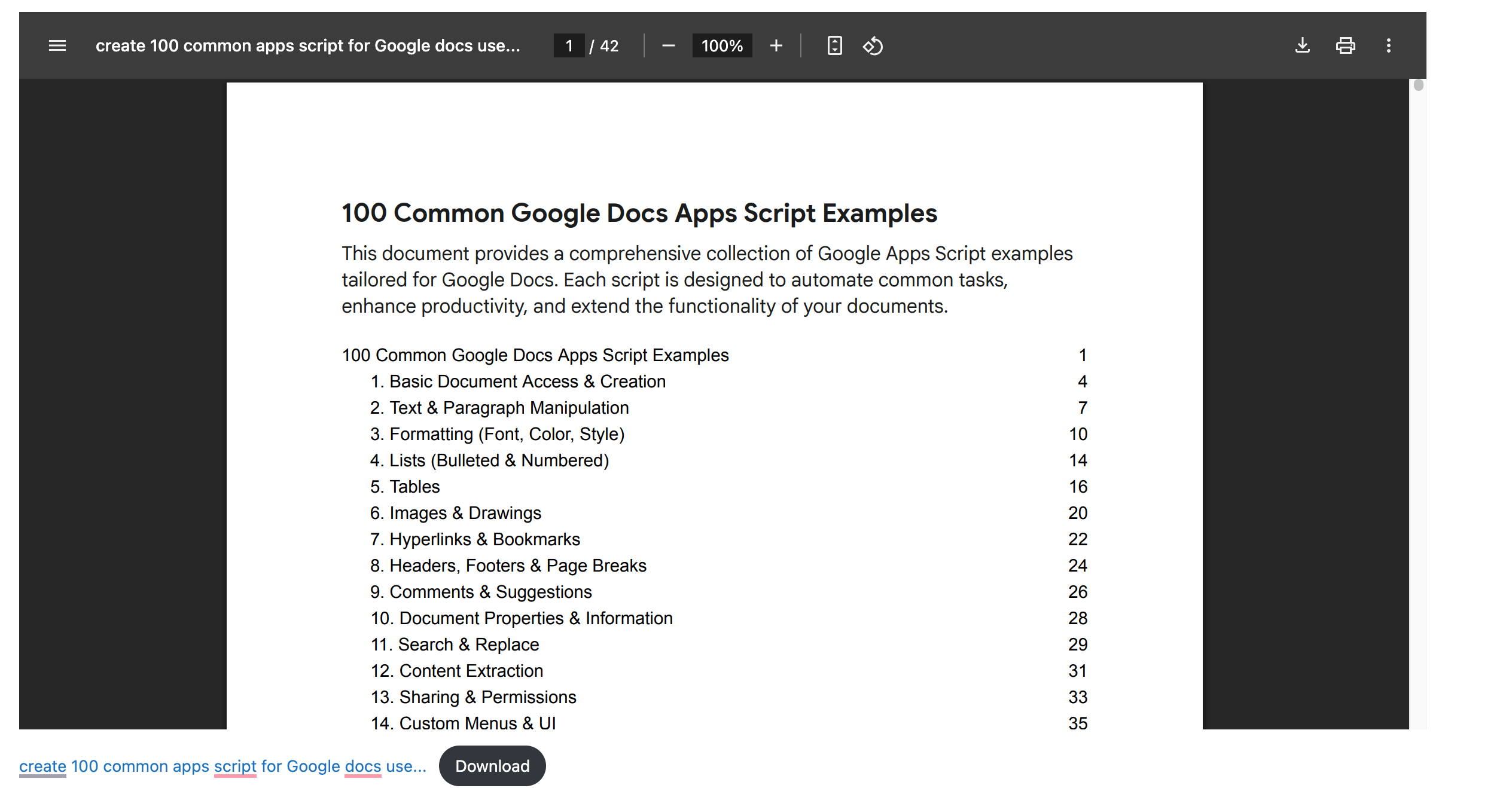1512x788 pixels.
Task: Click the 100% zoom level field
Action: pyautogui.click(x=721, y=45)
